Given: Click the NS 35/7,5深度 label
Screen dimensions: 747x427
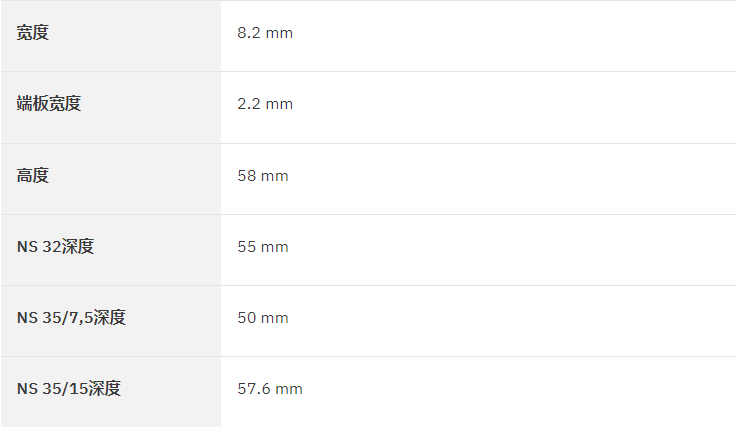Looking at the screenshot, I should [x=71, y=317].
